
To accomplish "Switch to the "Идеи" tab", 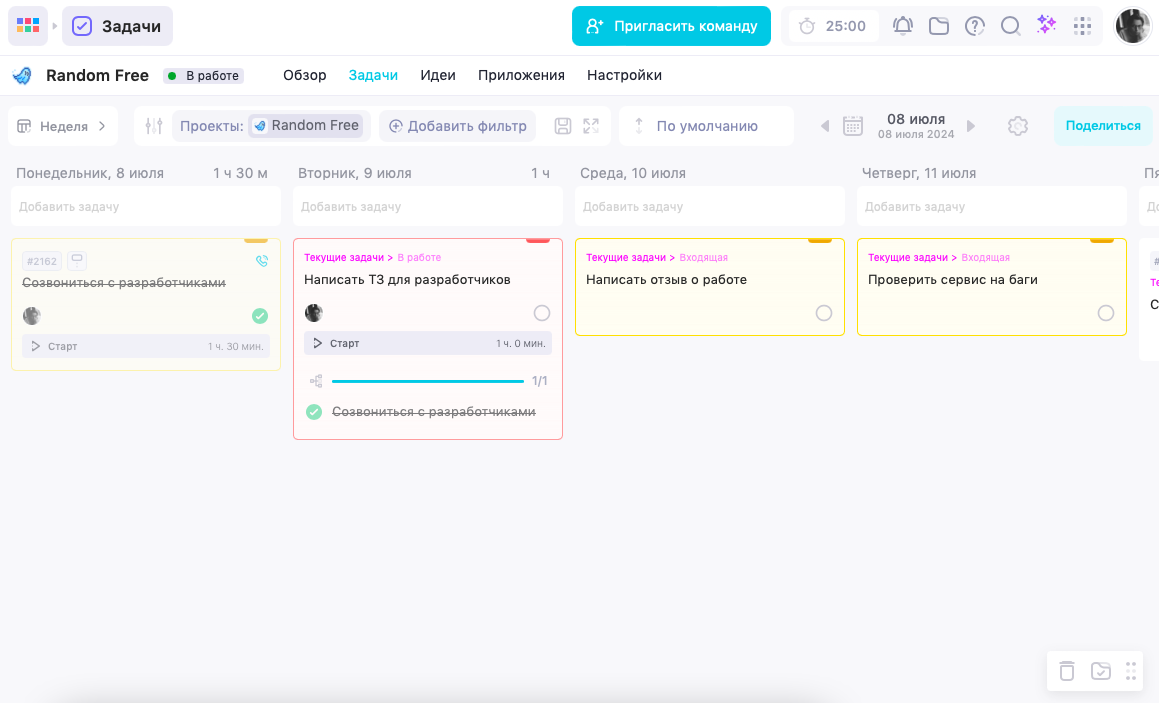I will (x=438, y=75).
